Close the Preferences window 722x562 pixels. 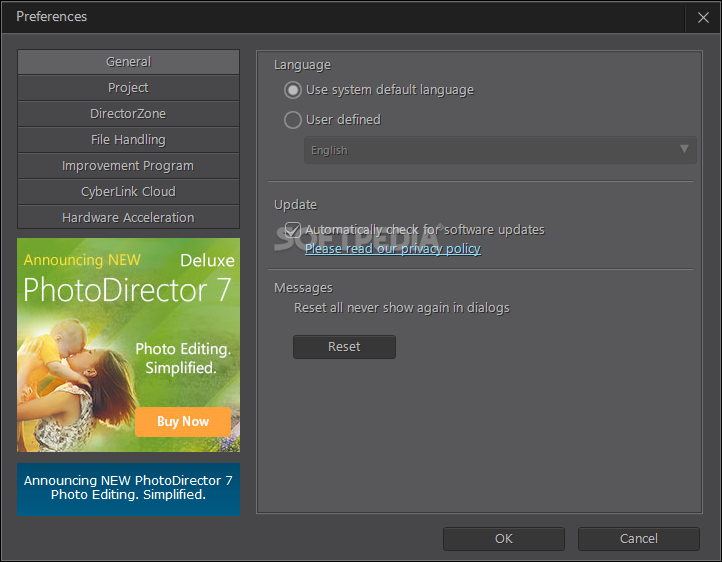pos(703,17)
